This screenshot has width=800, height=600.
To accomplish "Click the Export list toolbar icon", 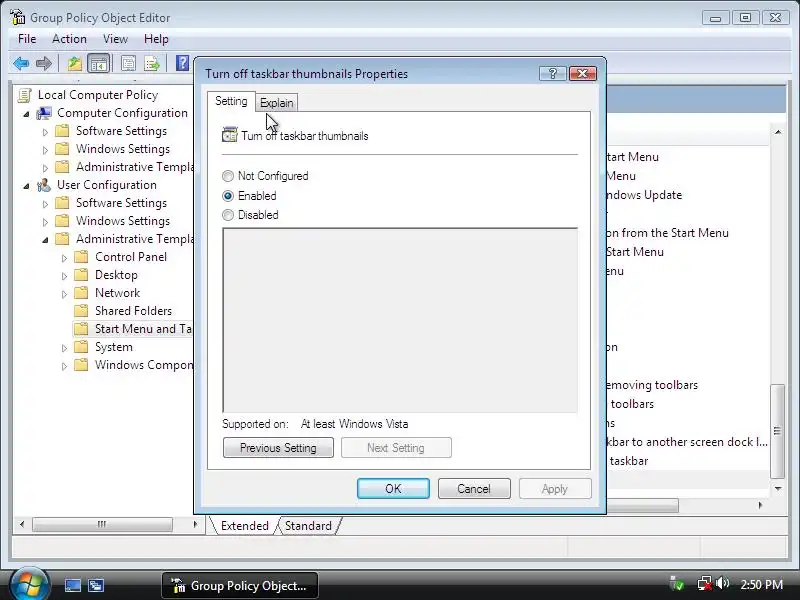I will click(x=152, y=64).
